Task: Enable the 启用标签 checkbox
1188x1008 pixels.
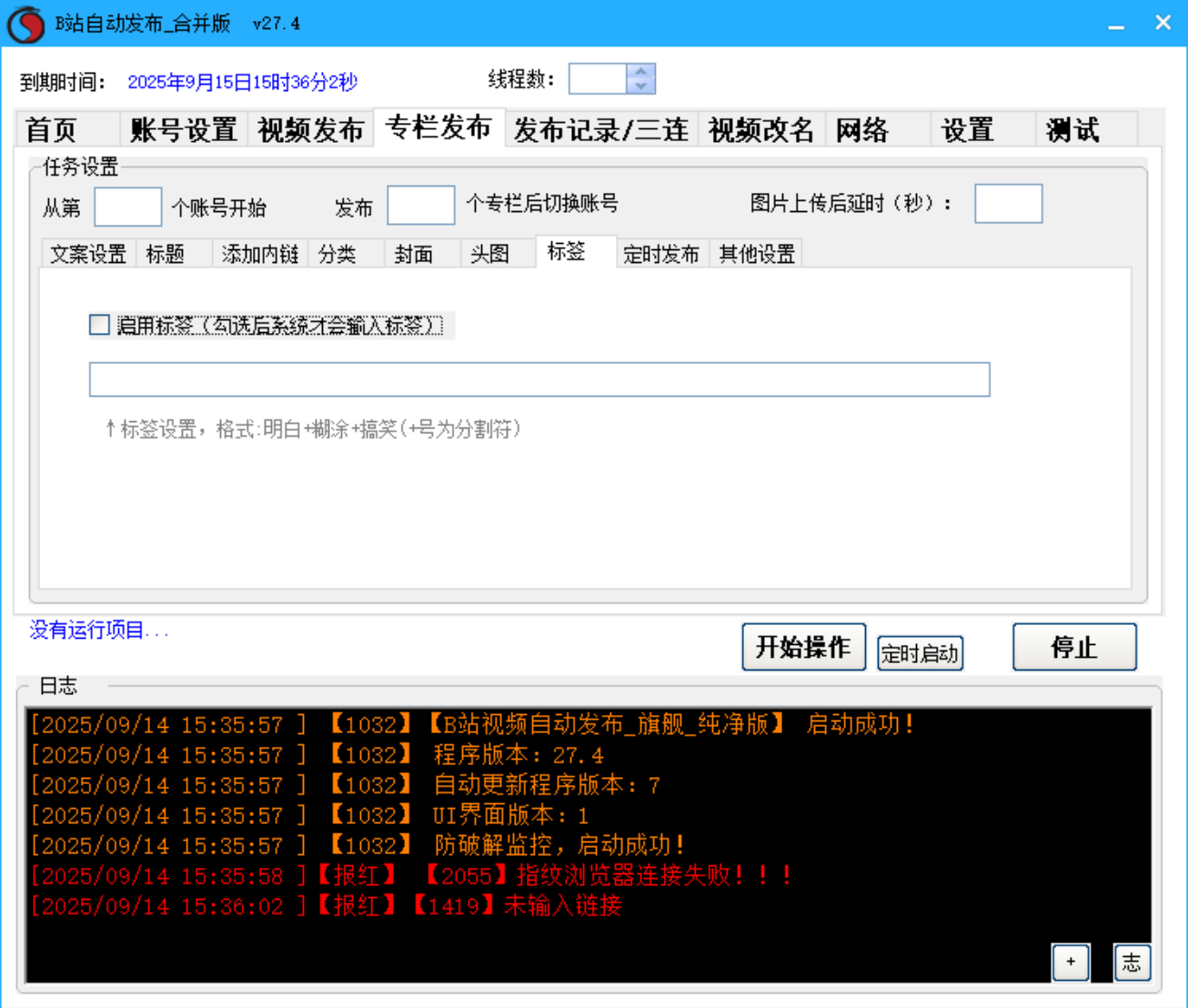Action: click(x=98, y=325)
